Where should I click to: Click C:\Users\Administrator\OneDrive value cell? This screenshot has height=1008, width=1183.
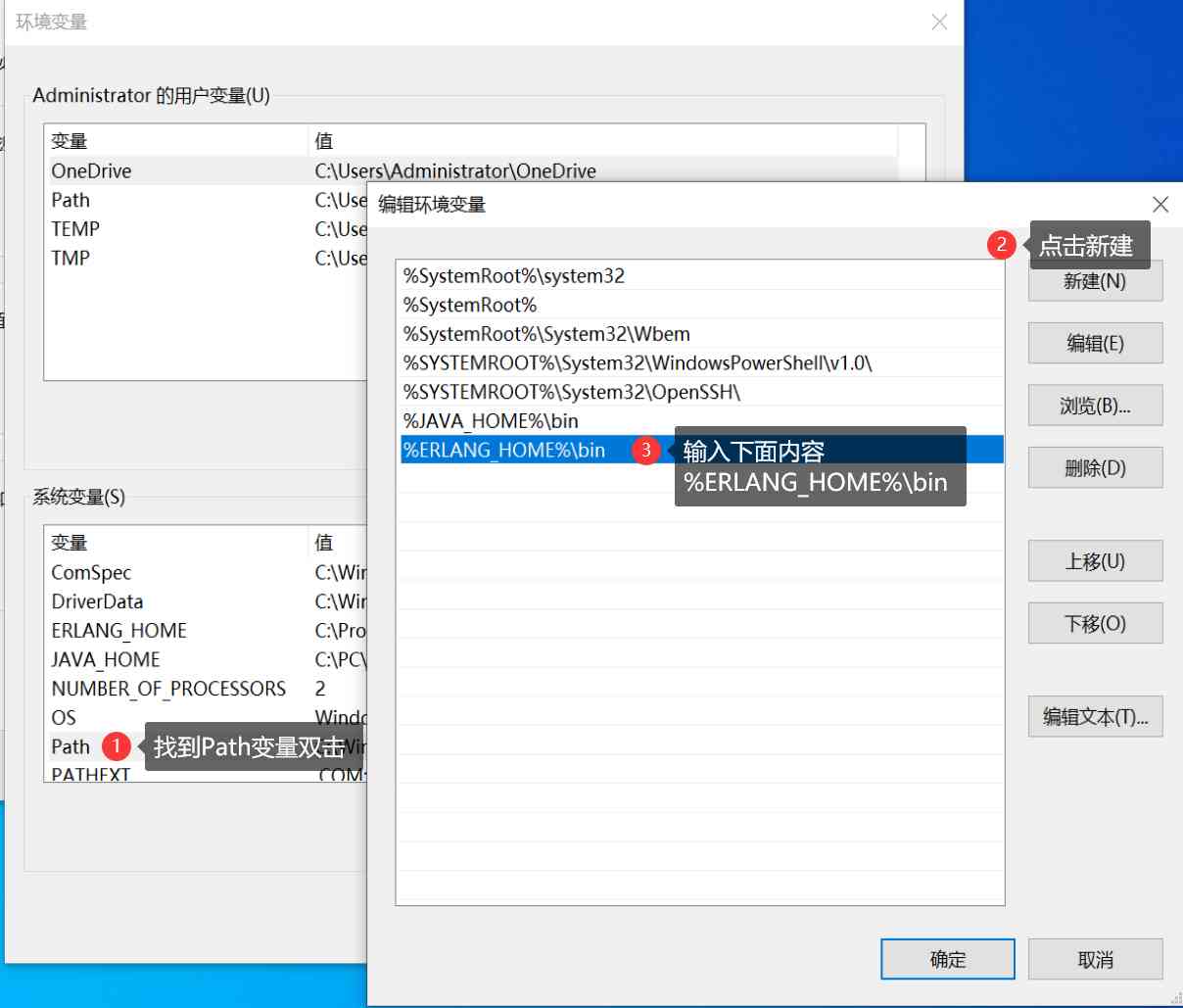point(455,170)
